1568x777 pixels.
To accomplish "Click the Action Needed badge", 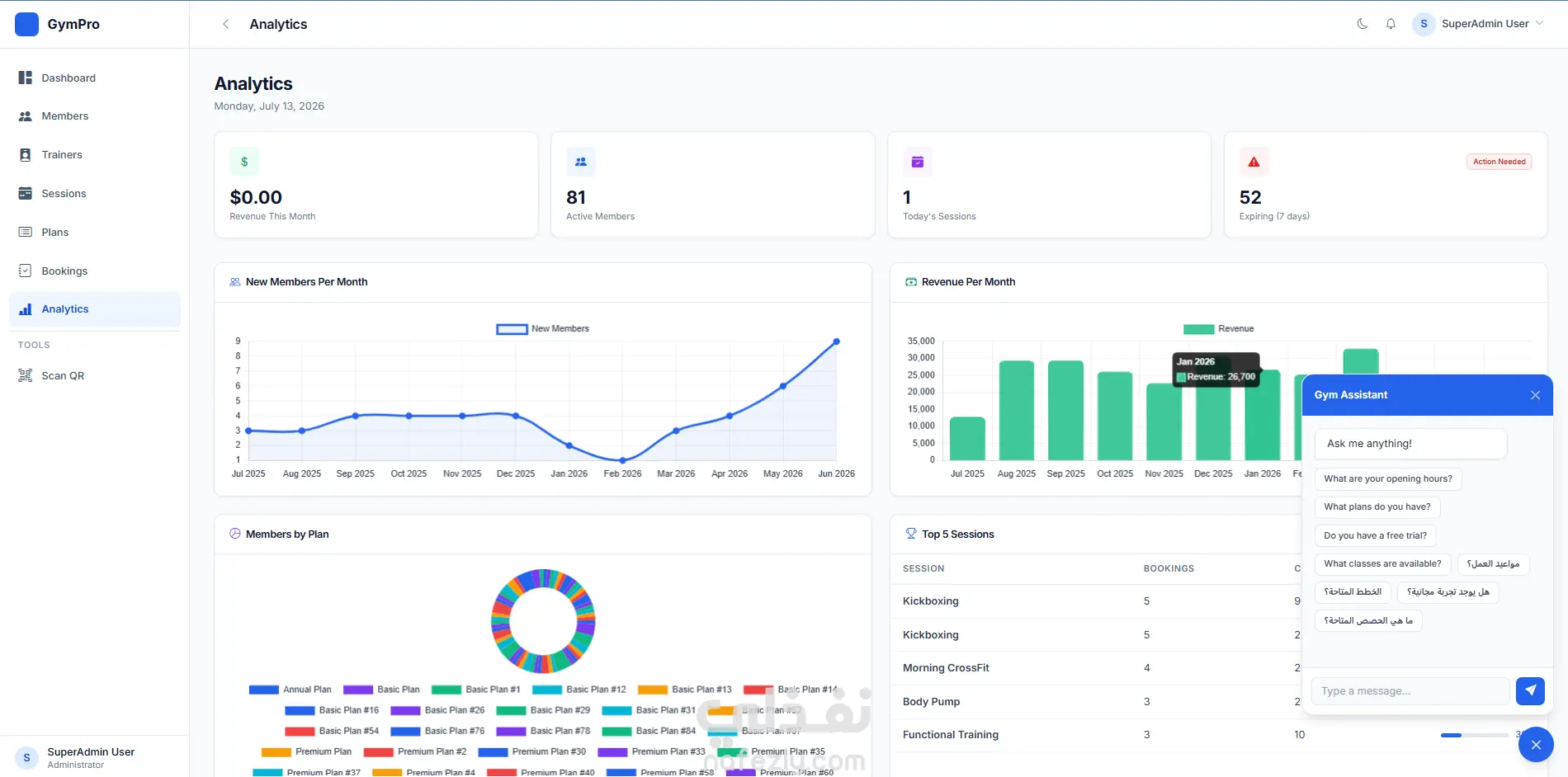I will (x=1499, y=162).
